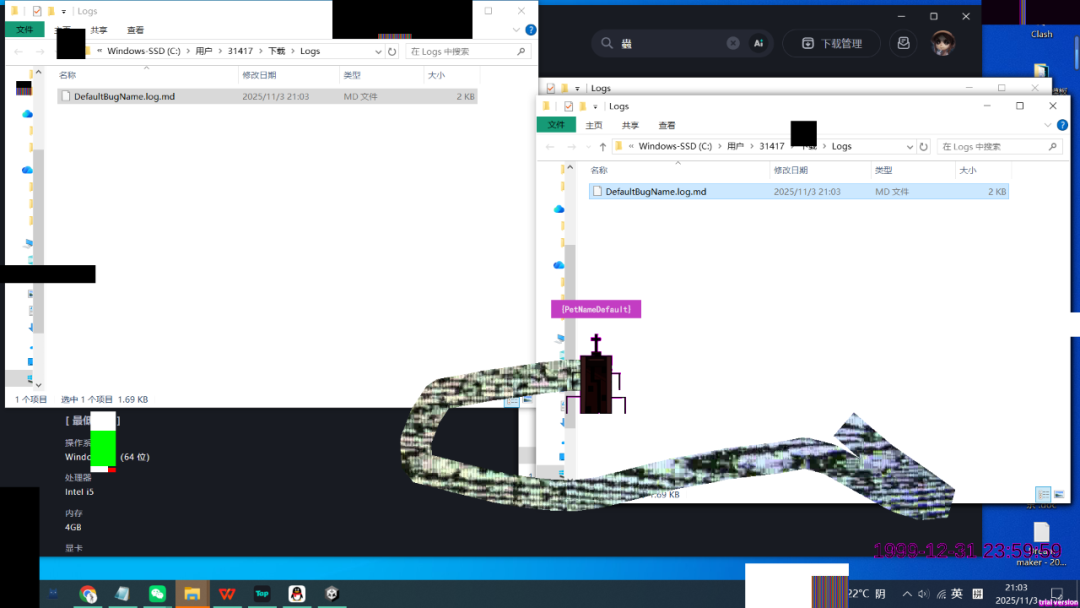Sort by 名称 in left Logs window
The height and width of the screenshot is (608, 1080).
point(68,75)
